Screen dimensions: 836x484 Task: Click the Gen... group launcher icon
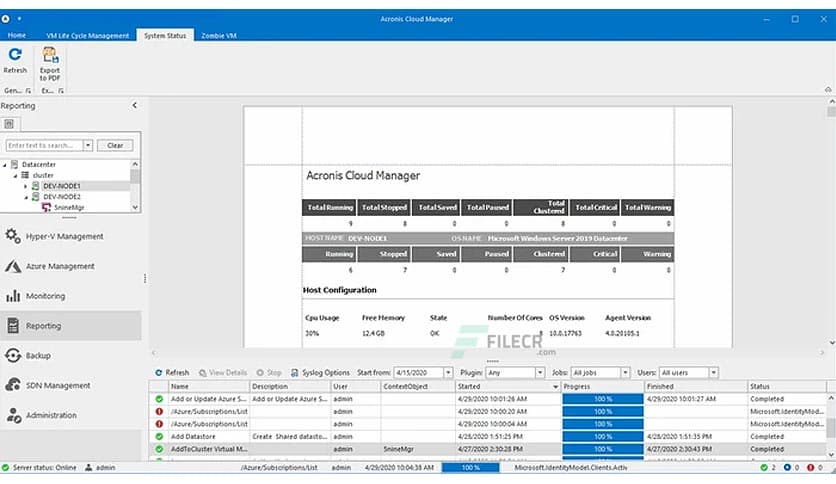pos(28,91)
